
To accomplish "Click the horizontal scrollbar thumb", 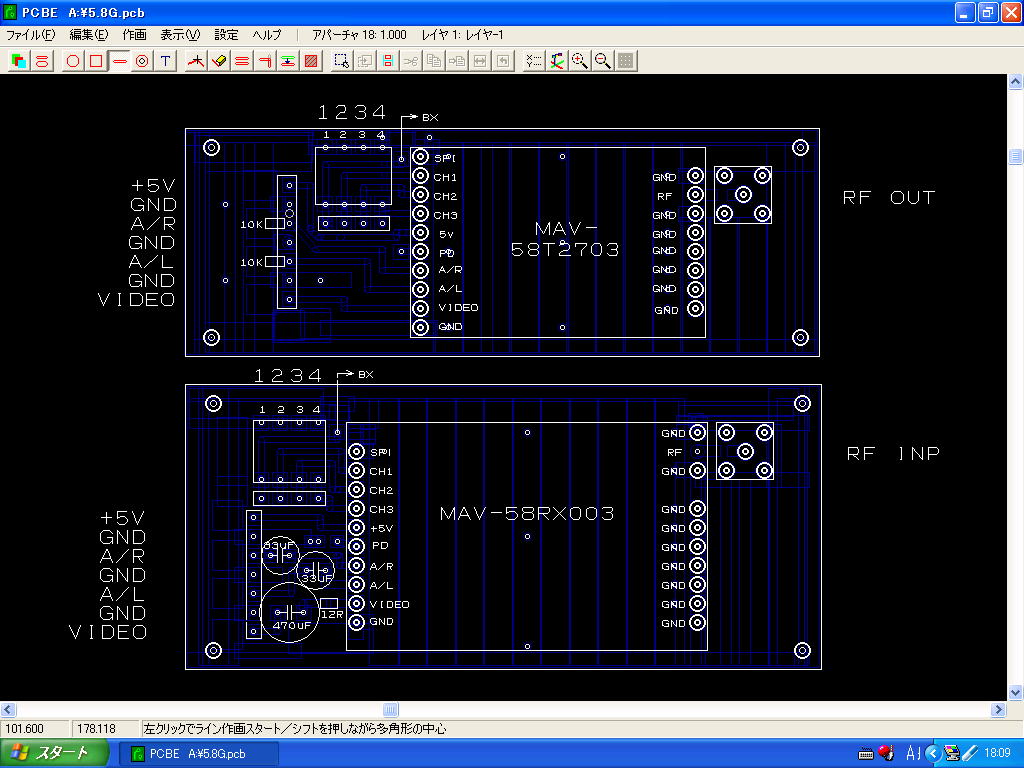I will point(391,709).
